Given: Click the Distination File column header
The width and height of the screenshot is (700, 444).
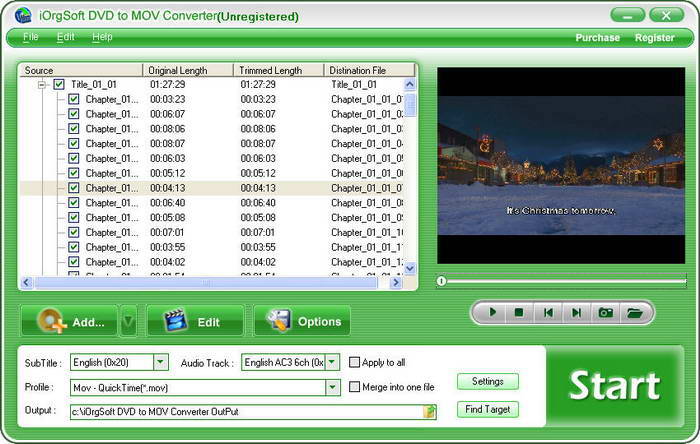Looking at the screenshot, I should pyautogui.click(x=369, y=71).
